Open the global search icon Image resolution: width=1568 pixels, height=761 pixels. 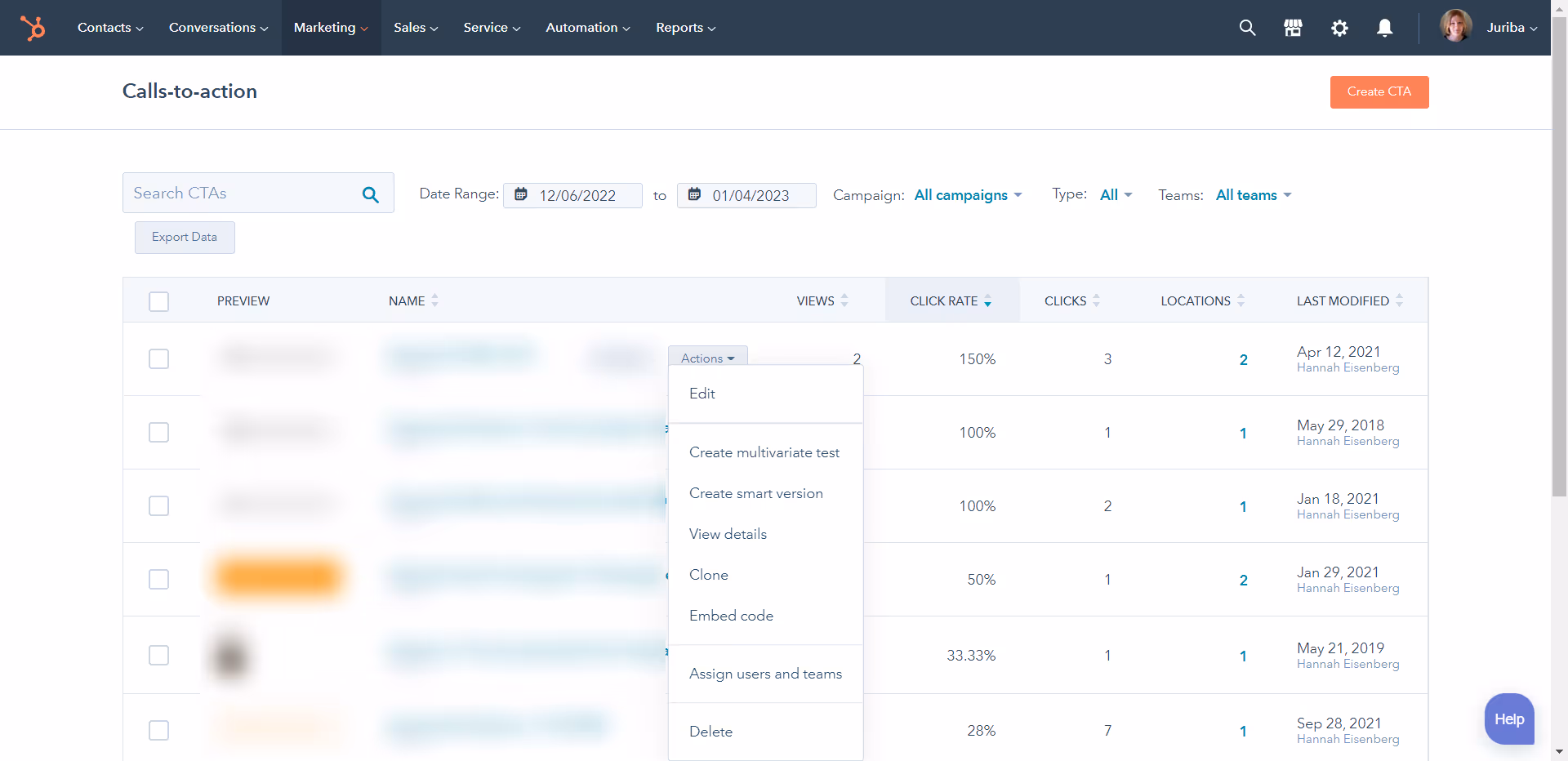pos(1247,28)
